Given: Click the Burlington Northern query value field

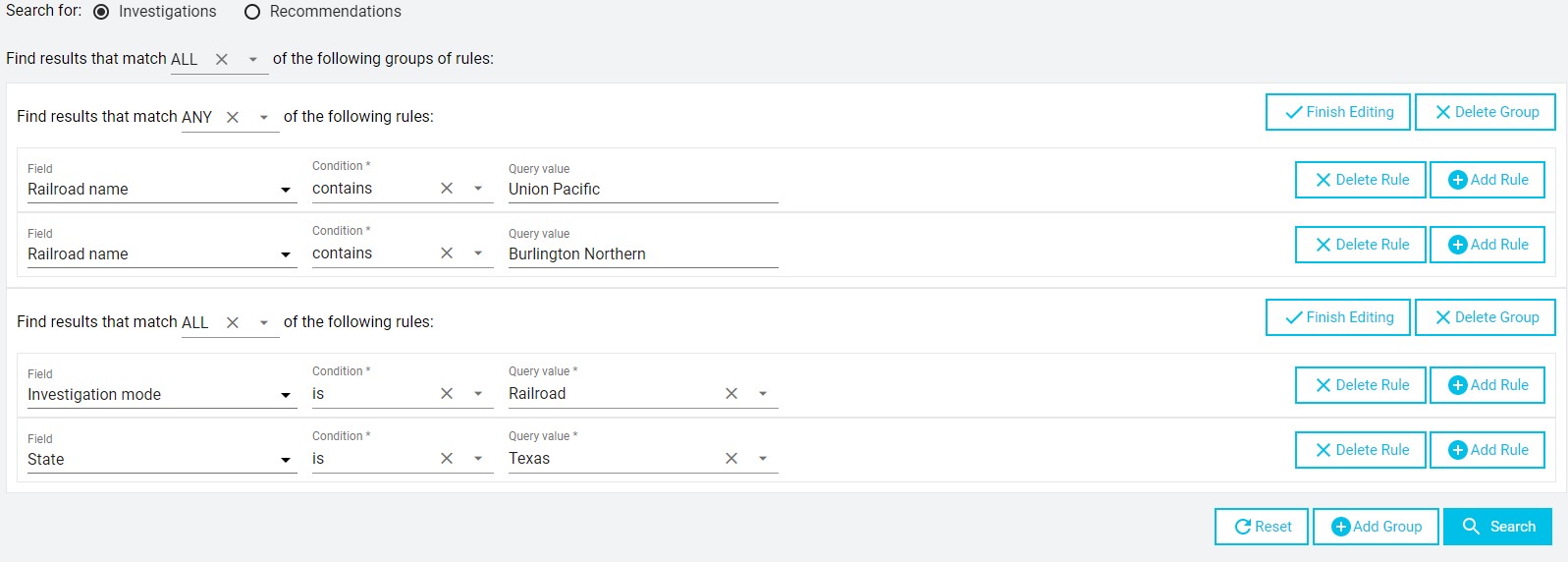Looking at the screenshot, I should 642,254.
